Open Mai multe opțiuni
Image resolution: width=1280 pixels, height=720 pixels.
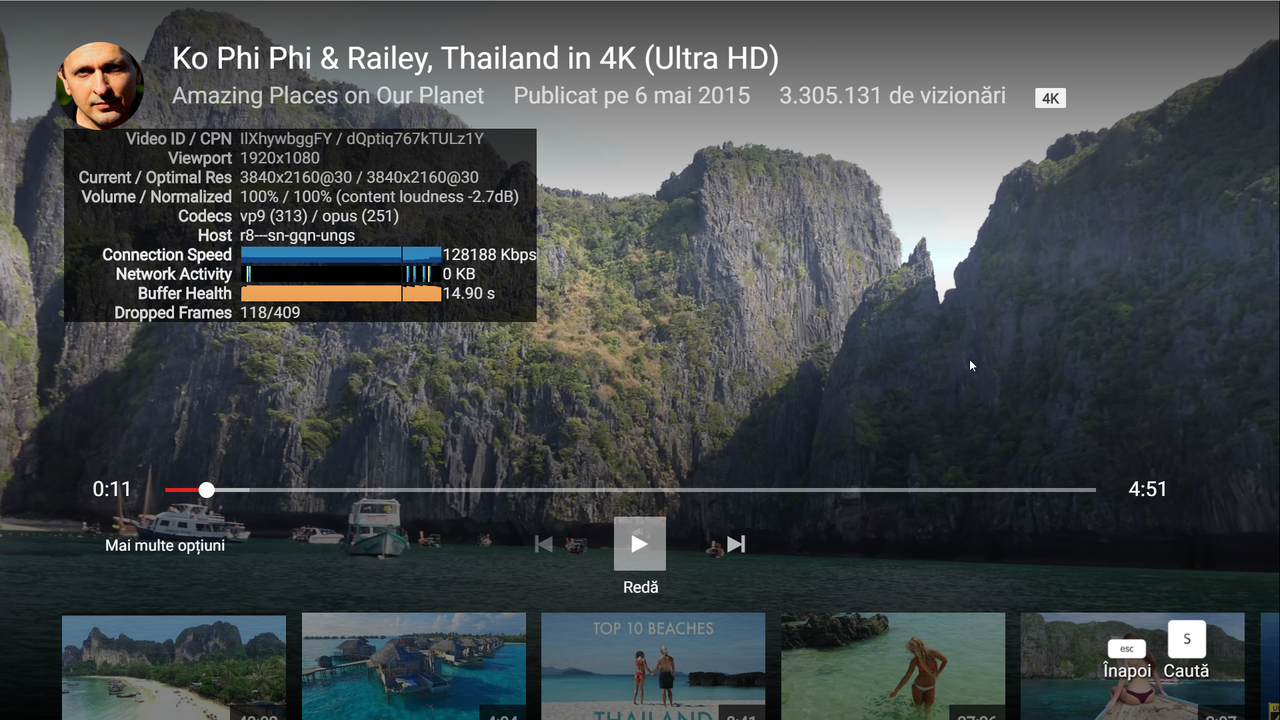165,545
